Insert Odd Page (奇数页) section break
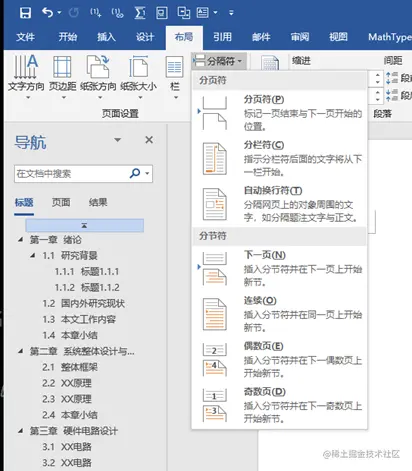This screenshot has height=471, width=412. [279, 405]
